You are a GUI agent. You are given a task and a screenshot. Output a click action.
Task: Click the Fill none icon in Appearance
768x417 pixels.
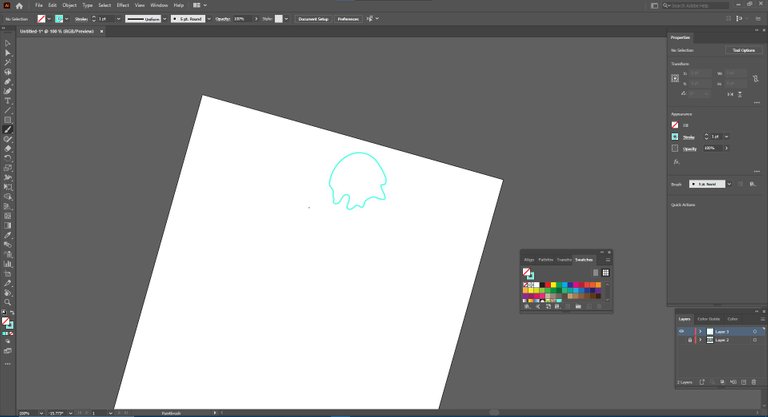coord(675,125)
